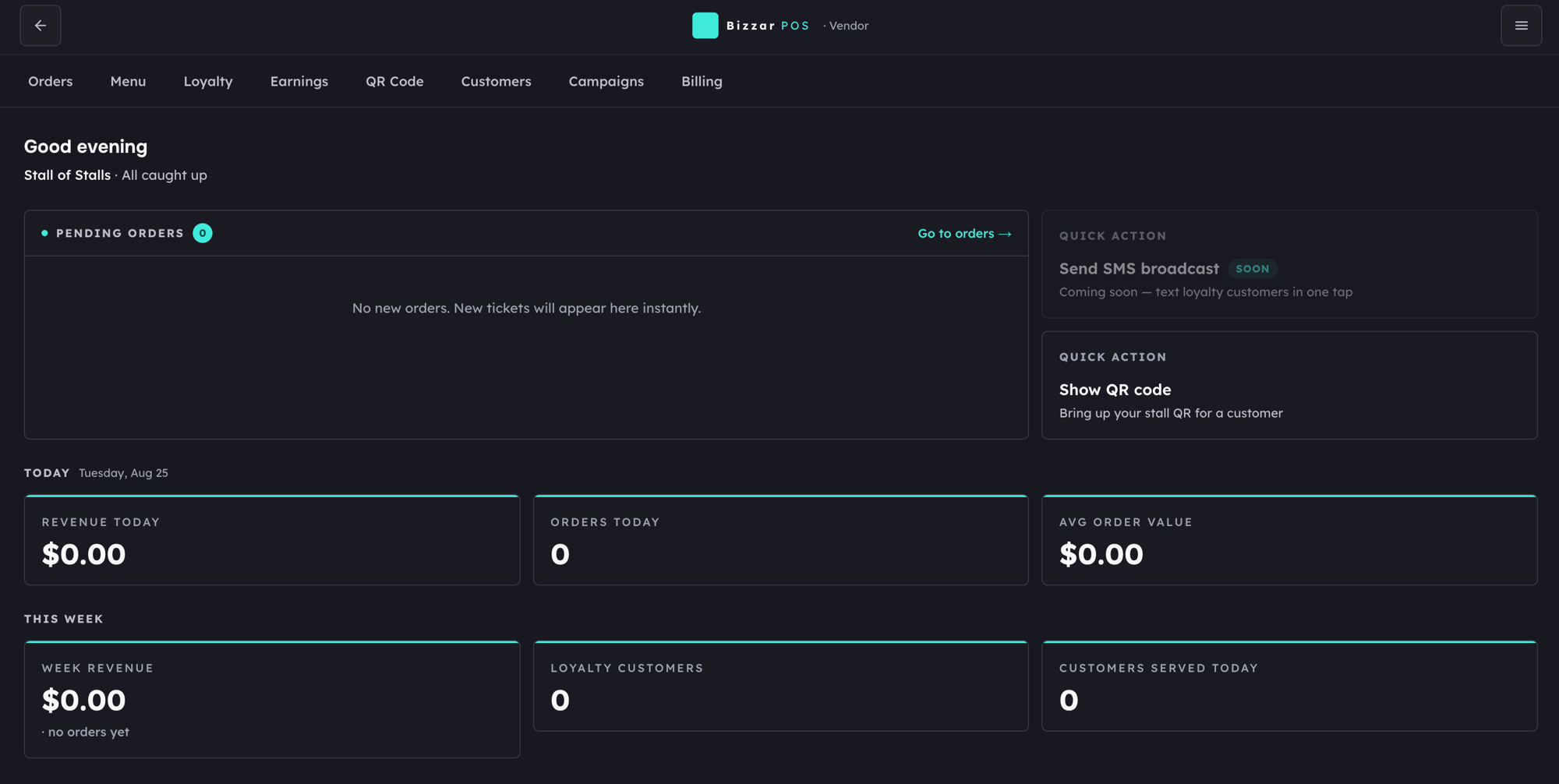Click the 'All caught up' status text
Image resolution: width=1559 pixels, height=784 pixels.
point(164,175)
